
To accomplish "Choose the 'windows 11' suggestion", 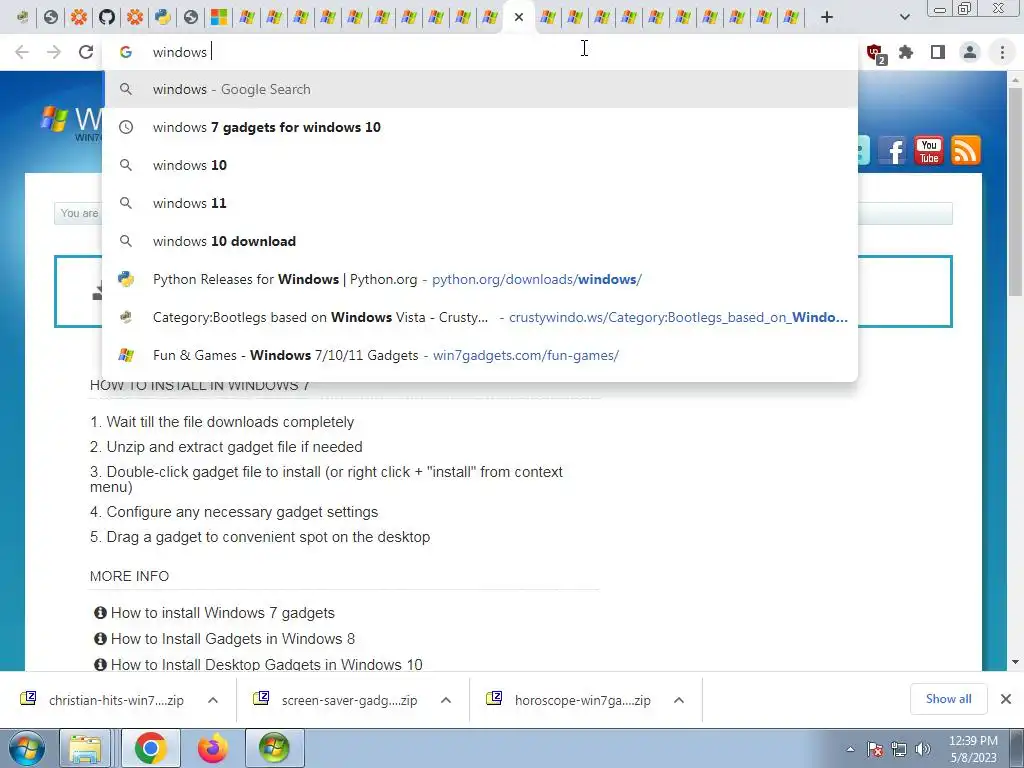I will point(480,203).
